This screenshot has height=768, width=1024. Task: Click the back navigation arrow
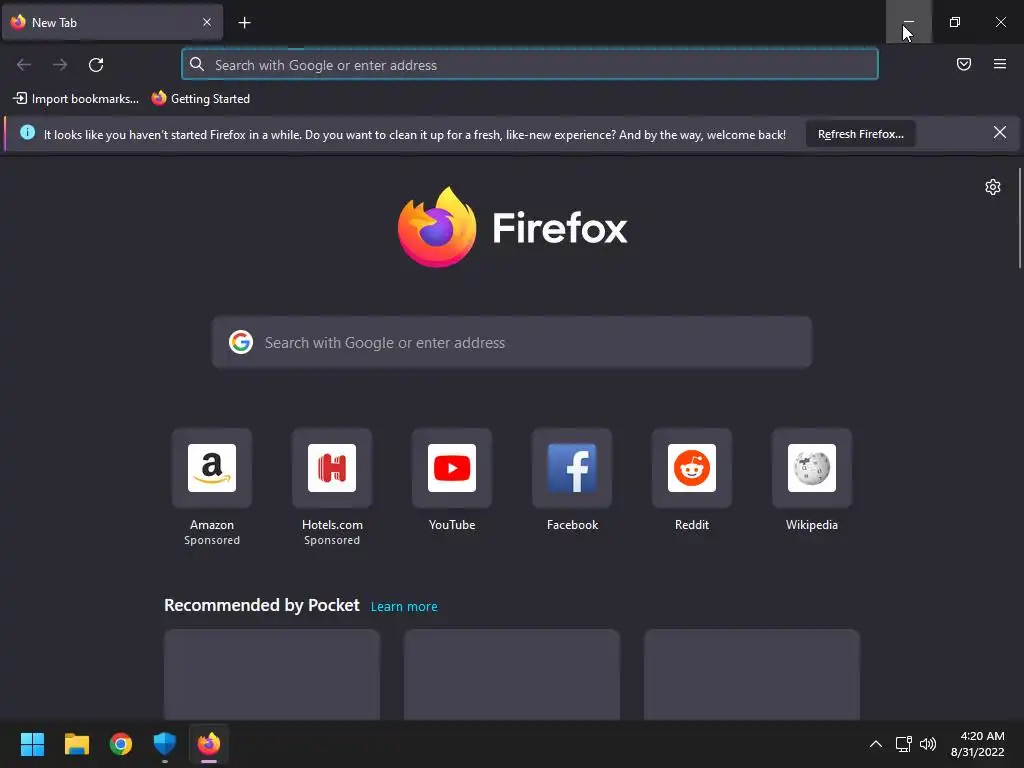click(x=24, y=65)
